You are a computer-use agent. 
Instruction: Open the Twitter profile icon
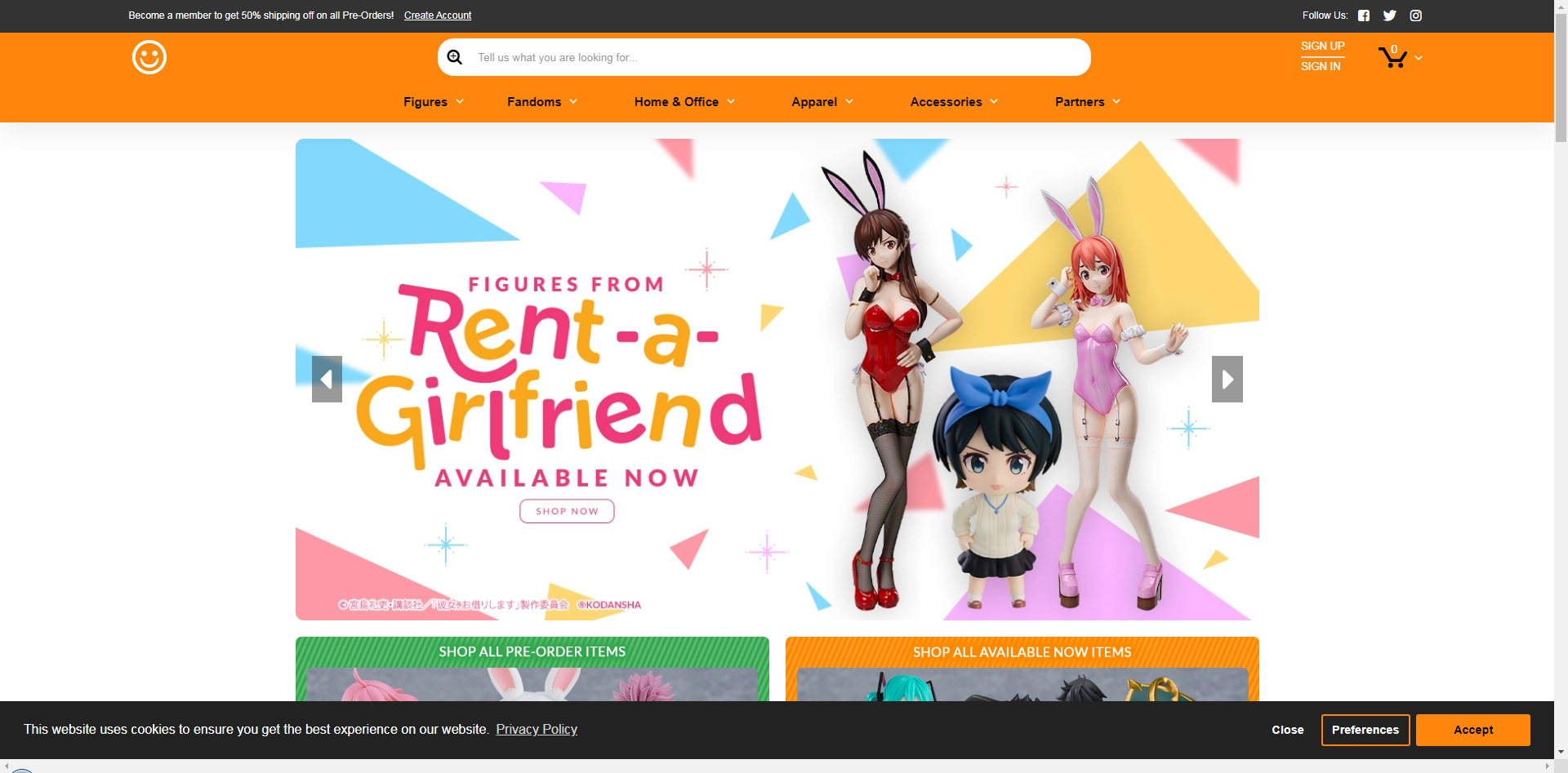click(1389, 16)
